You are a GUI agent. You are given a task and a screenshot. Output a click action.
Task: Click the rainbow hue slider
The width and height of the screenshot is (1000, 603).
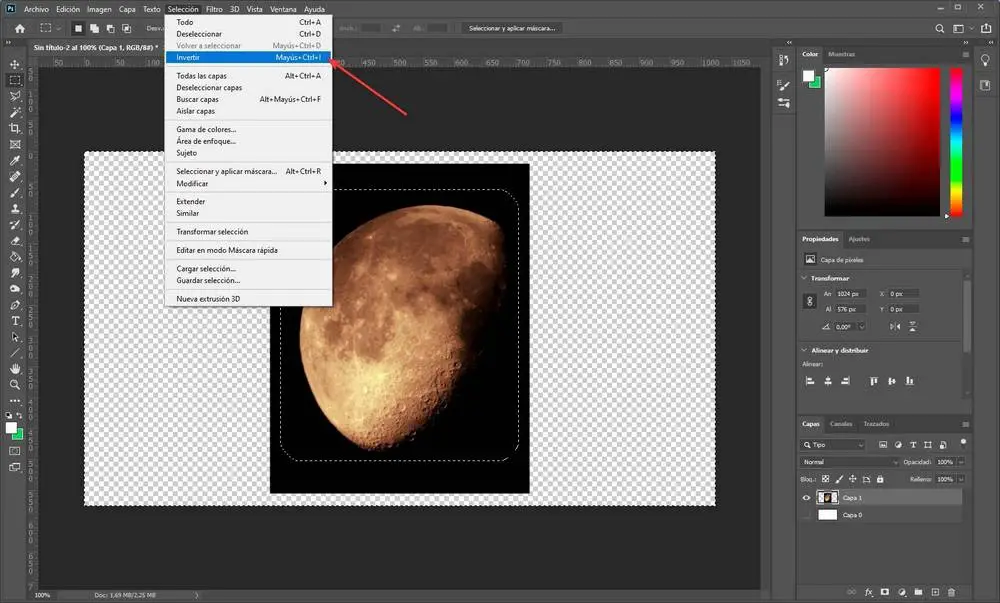[956, 140]
